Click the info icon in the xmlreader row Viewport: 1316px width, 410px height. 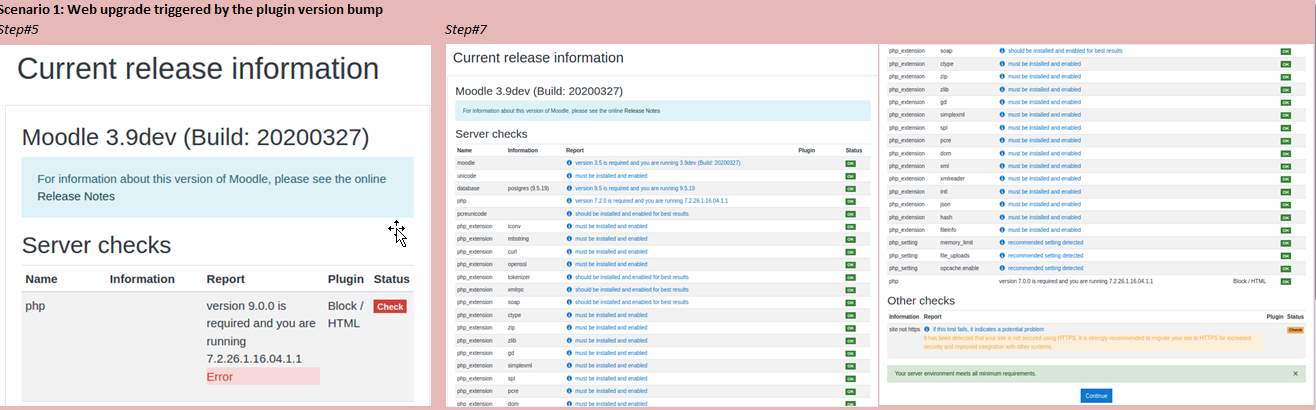pos(1002,179)
